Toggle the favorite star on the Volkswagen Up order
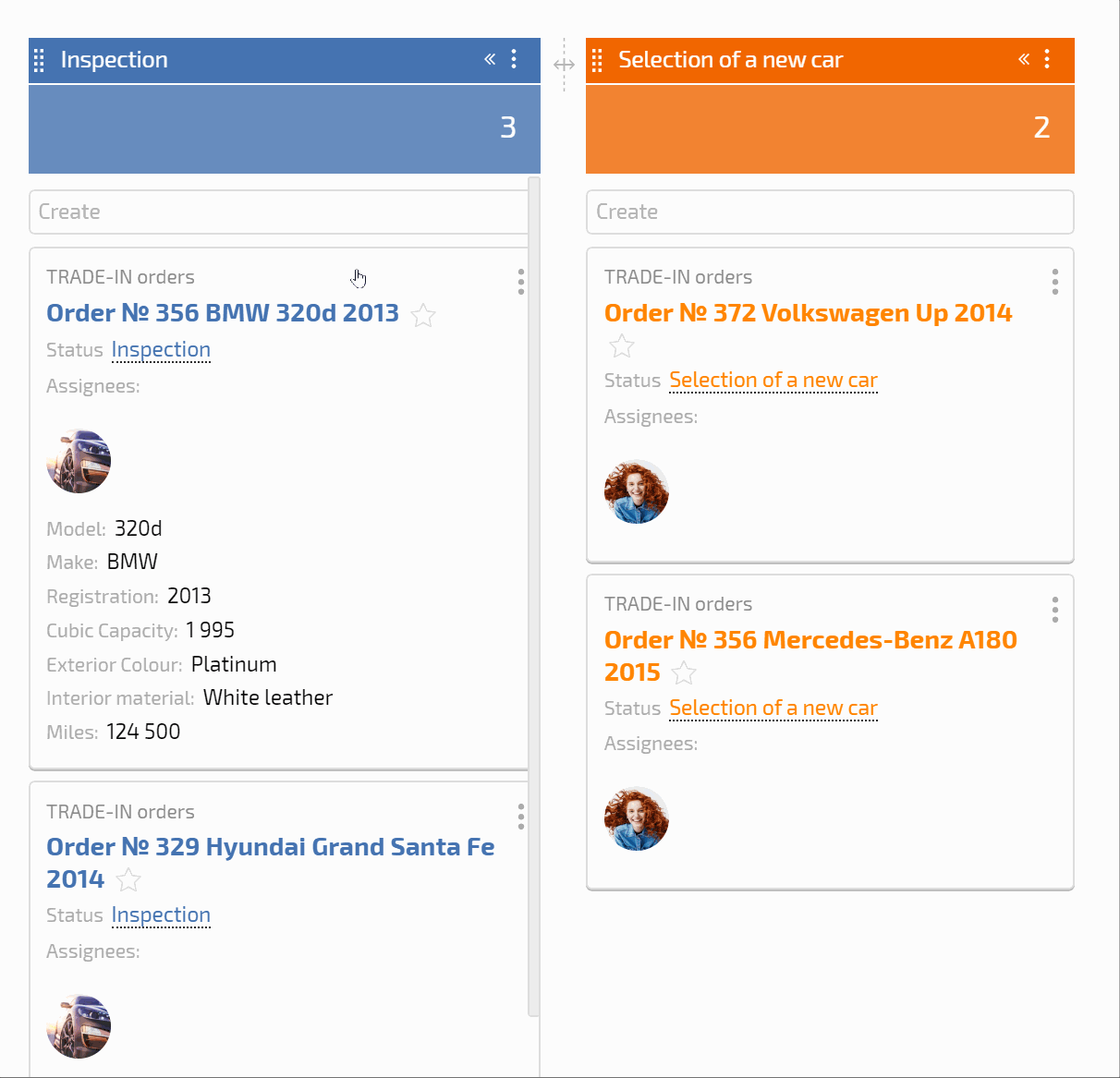 point(622,346)
